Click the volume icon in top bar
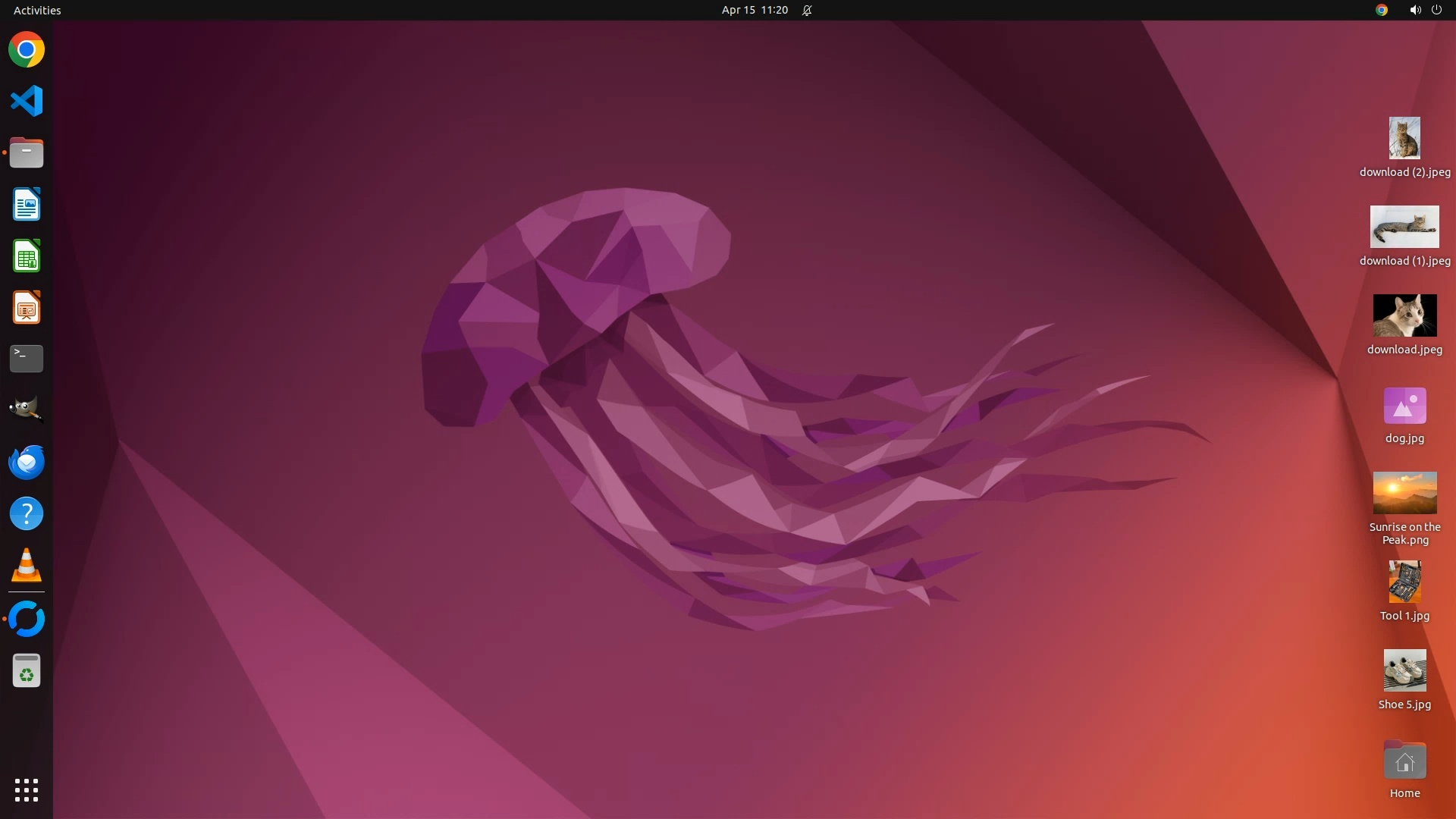 pos(1414,10)
